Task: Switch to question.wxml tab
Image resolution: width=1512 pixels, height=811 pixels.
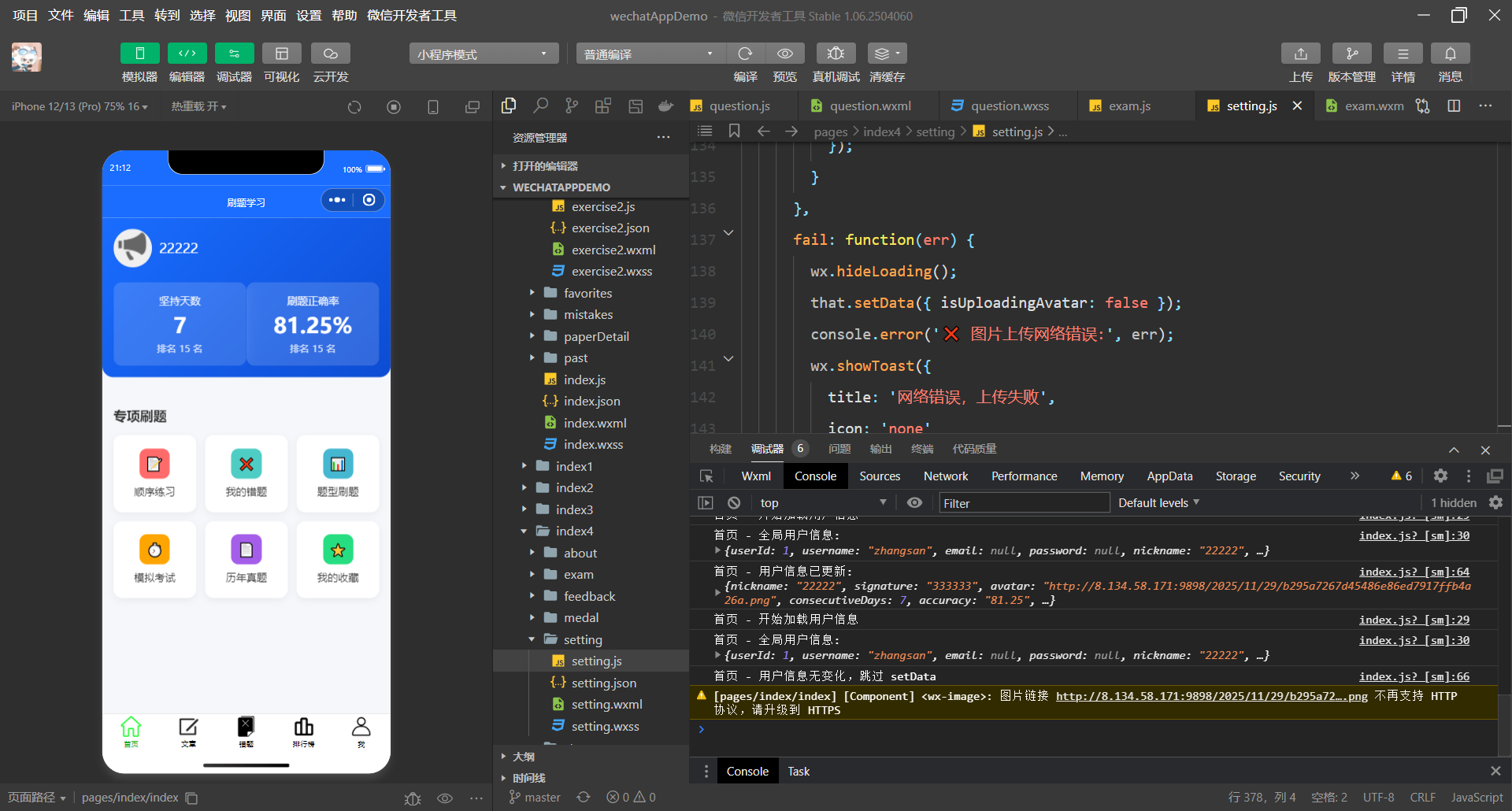Action: [870, 106]
